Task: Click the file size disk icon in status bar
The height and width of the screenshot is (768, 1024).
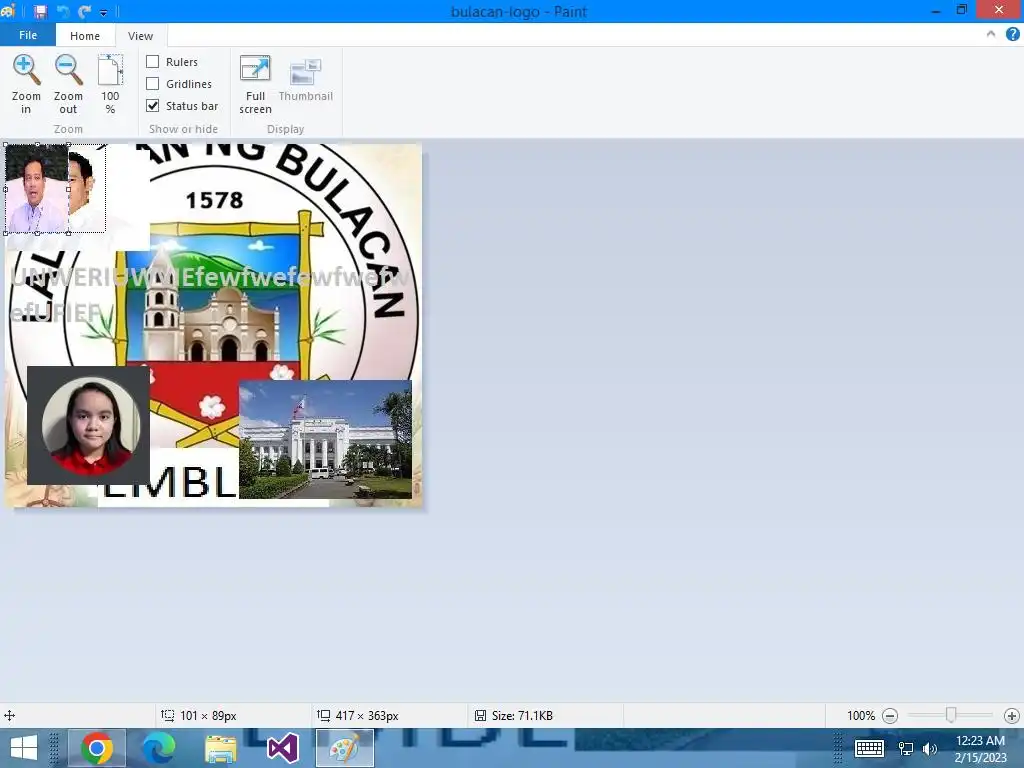Action: pos(480,716)
